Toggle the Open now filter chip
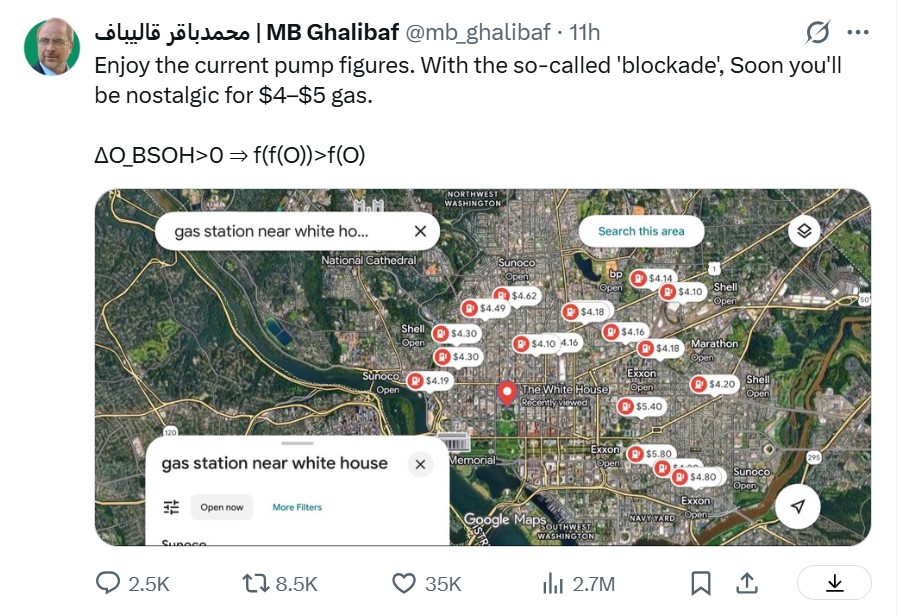This screenshot has height=616, width=901. click(222, 507)
